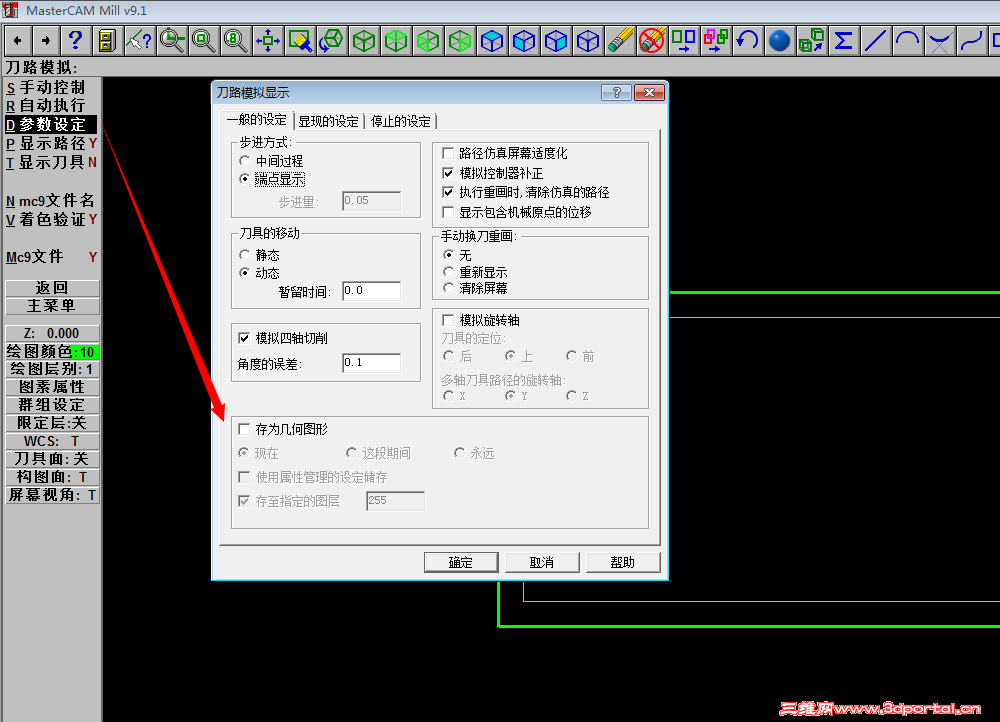The image size is (1000, 722).
Task: Click the 确定 button to confirm
Action: [461, 561]
